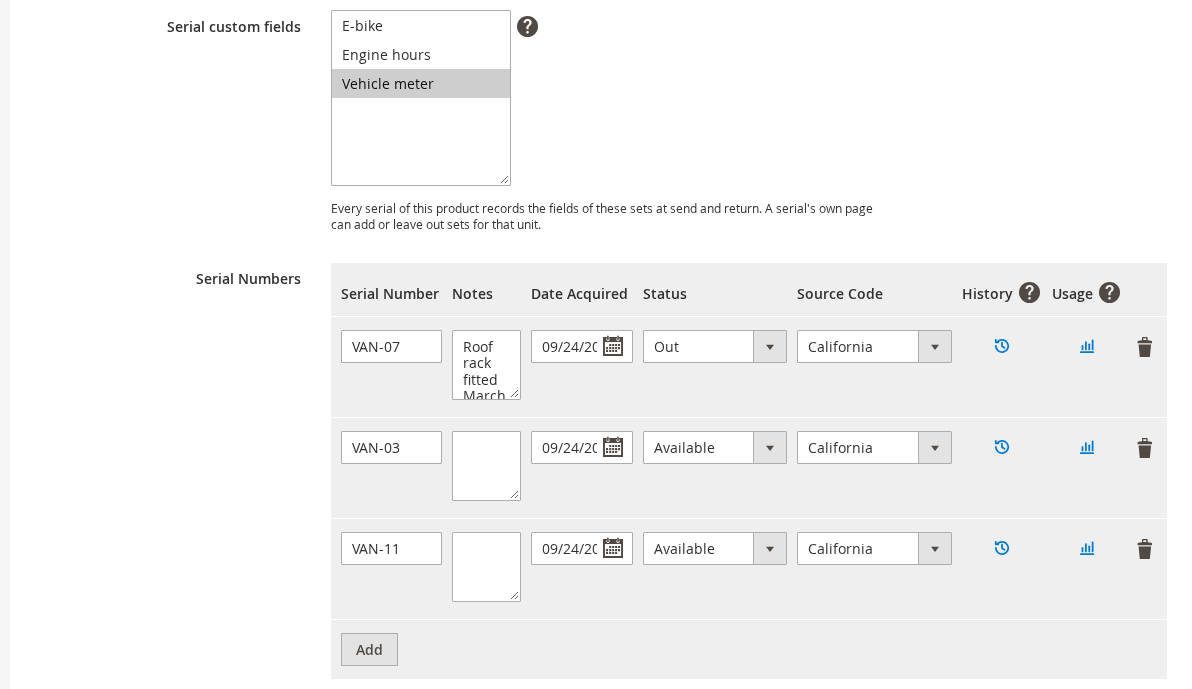Click the Serial Number column header
This screenshot has height=689, width=1192.
point(390,294)
